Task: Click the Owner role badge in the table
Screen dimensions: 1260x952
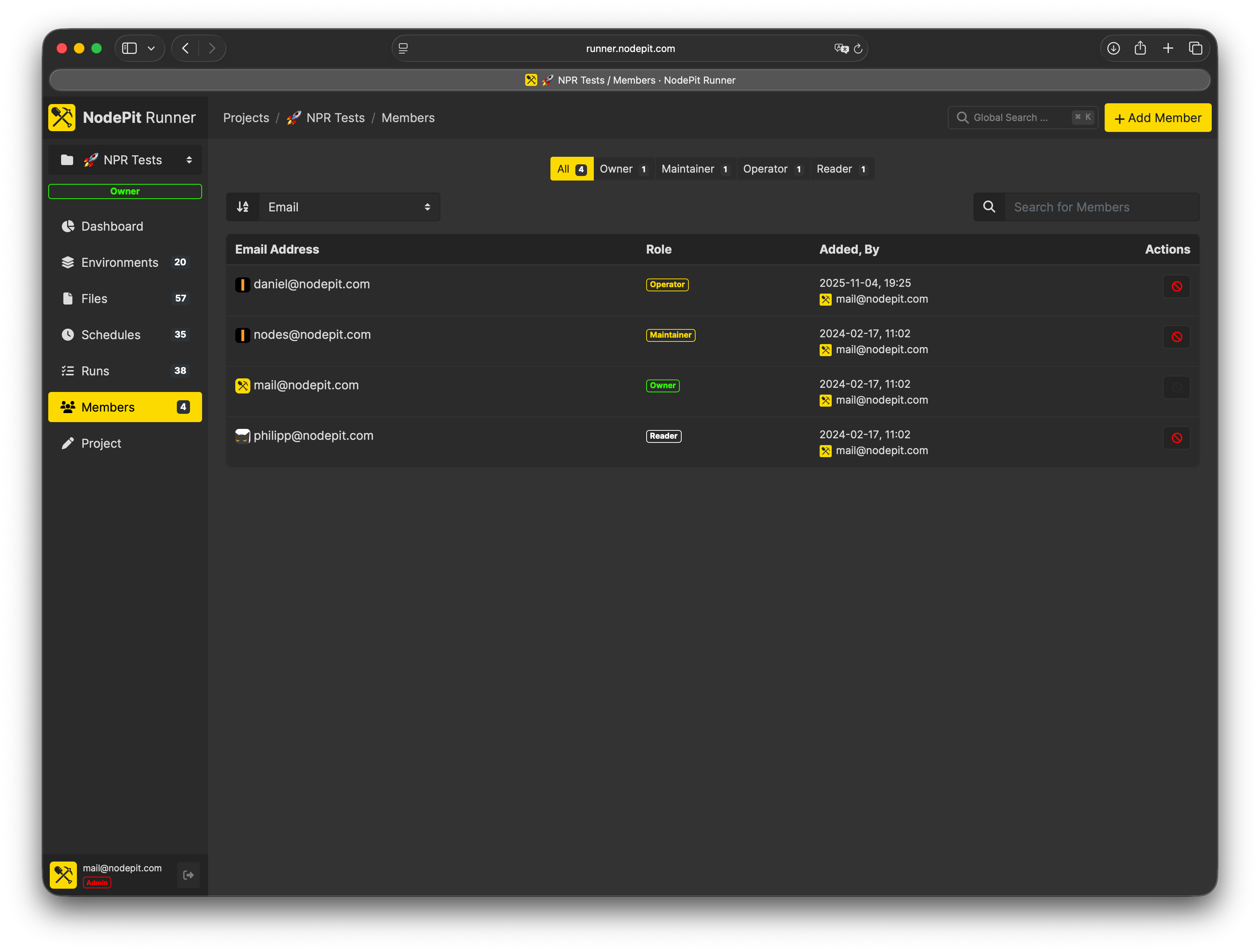Action: coord(662,386)
